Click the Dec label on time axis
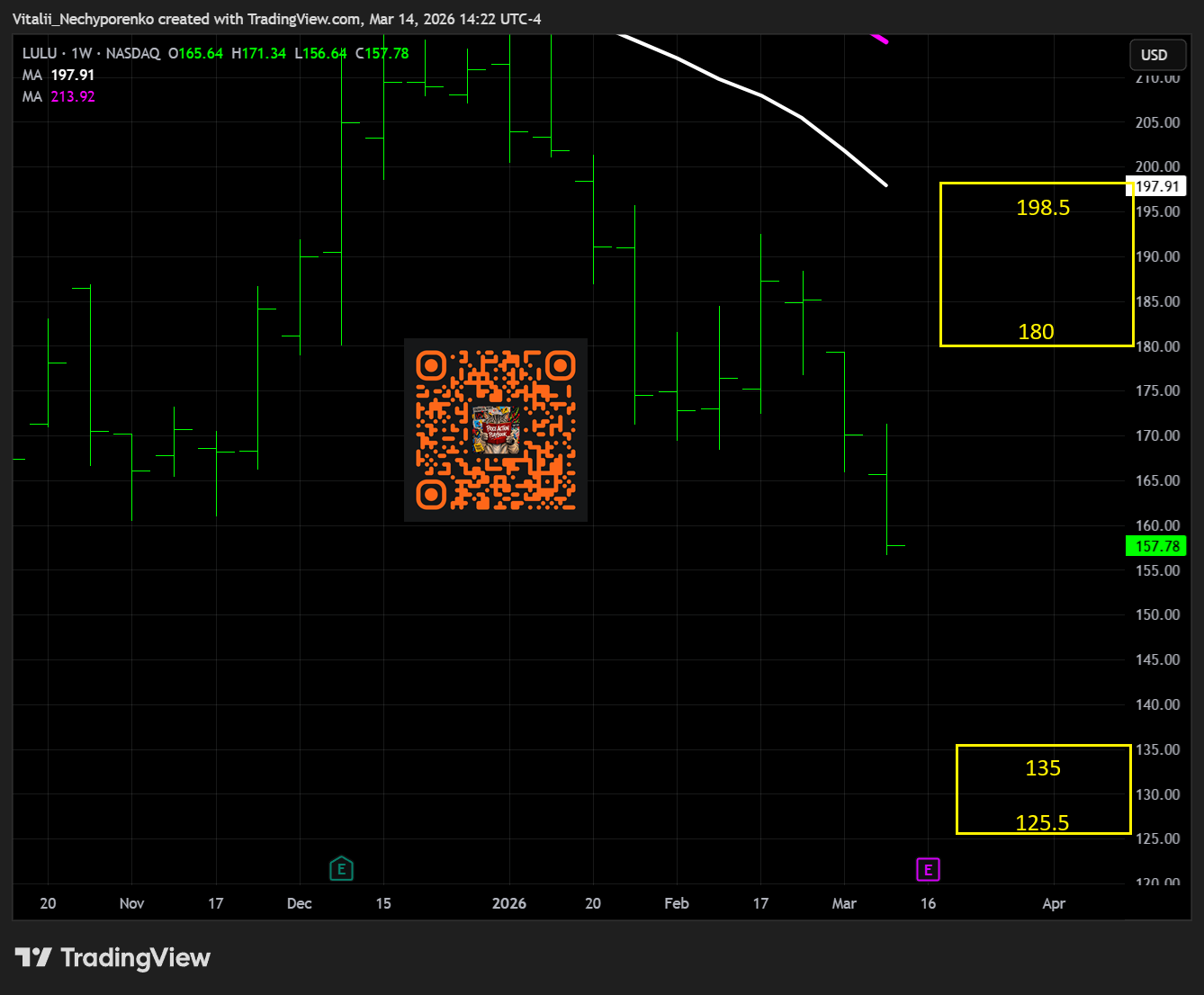The image size is (1204, 995). coord(300,903)
